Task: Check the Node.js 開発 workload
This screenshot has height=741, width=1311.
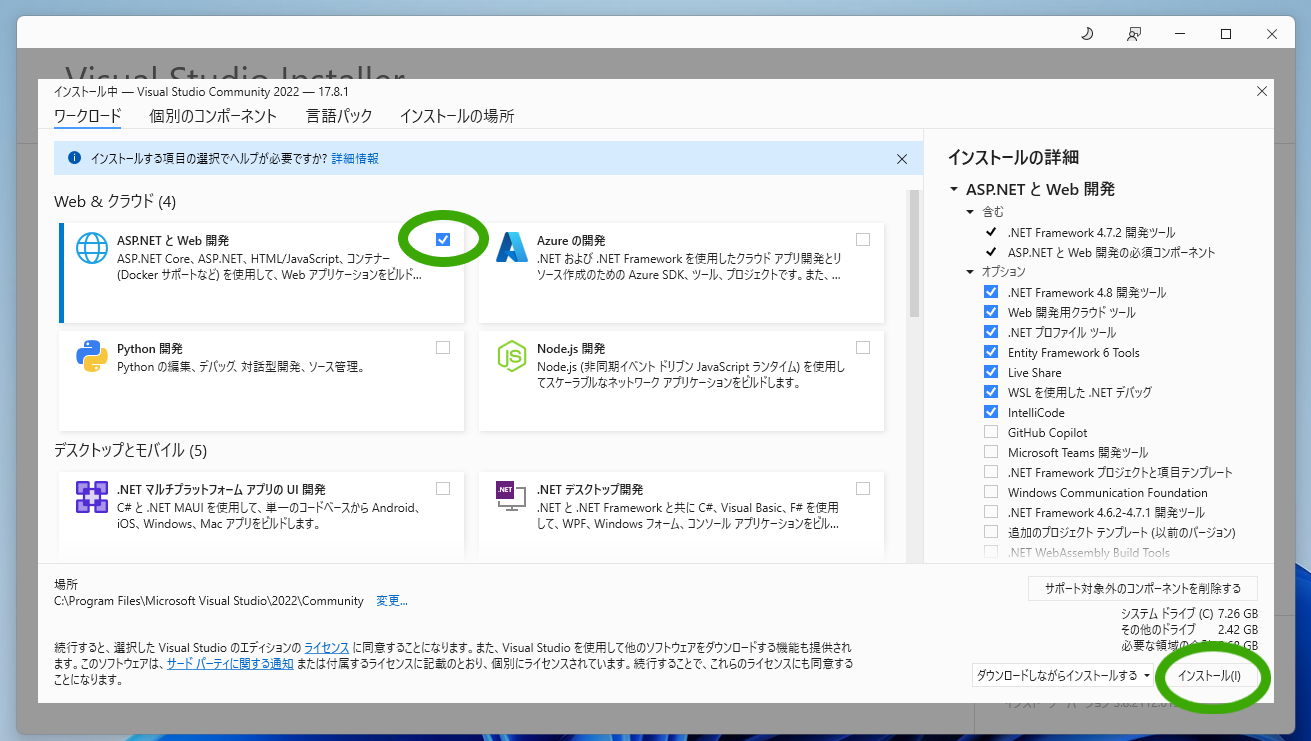Action: coord(863,348)
